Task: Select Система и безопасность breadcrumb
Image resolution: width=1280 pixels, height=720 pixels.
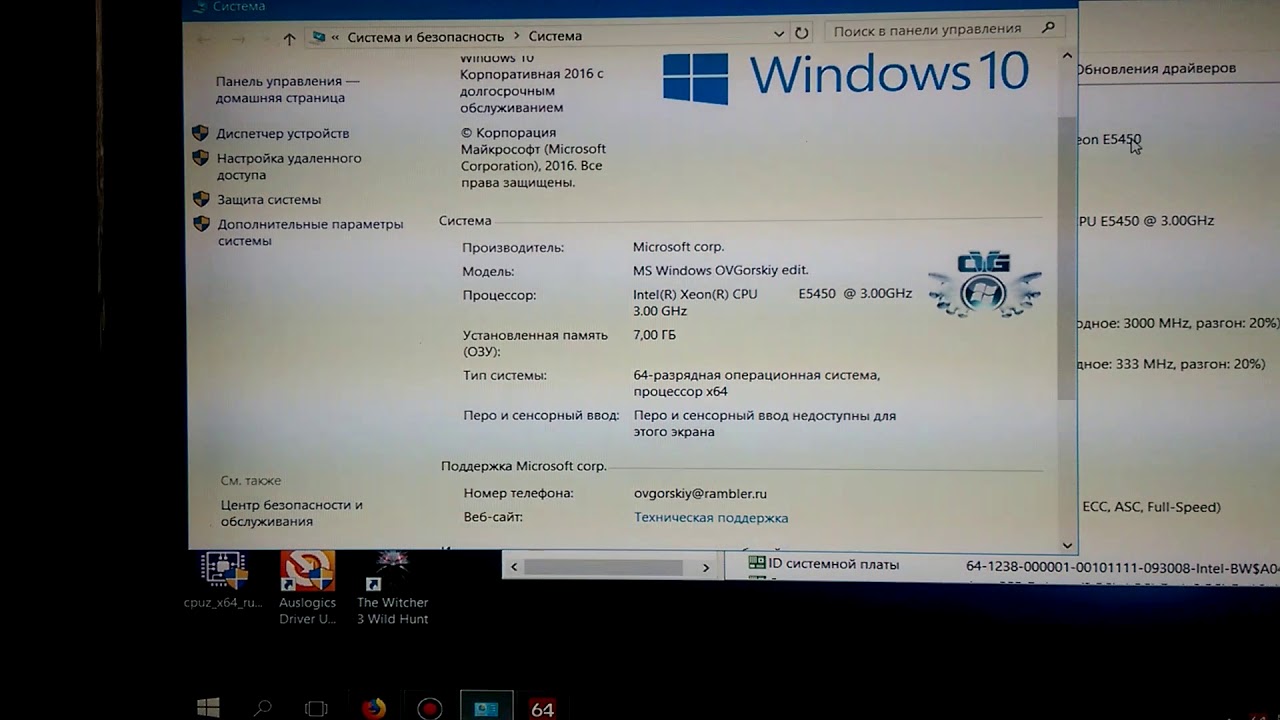Action: 426,36
